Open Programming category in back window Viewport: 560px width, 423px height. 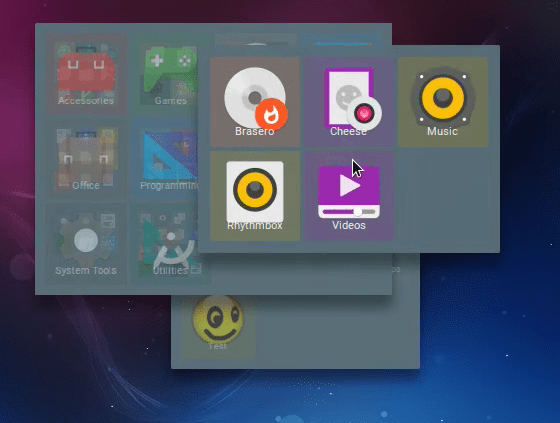click(x=165, y=159)
